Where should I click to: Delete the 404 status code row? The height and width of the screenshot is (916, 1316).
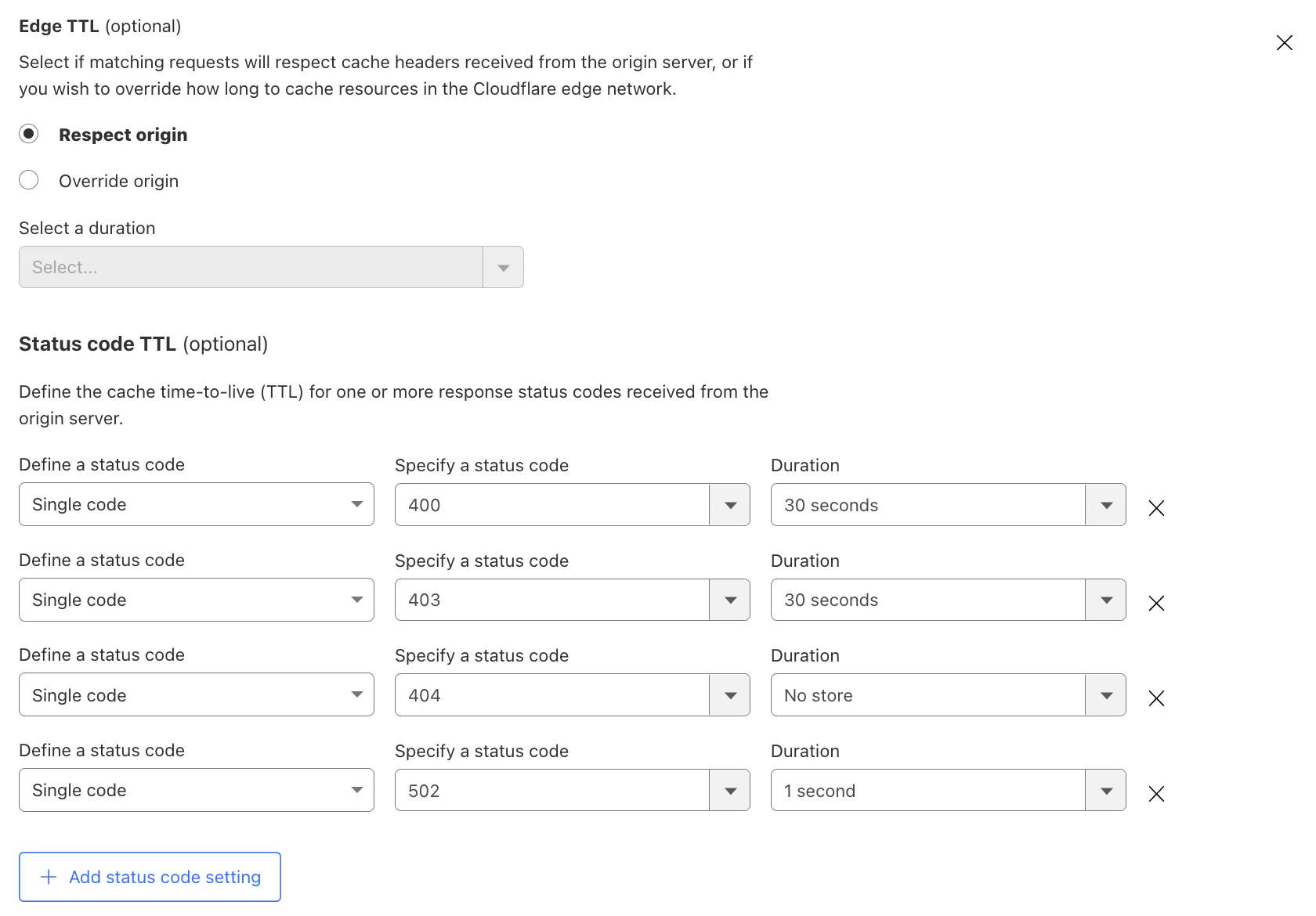[1156, 698]
